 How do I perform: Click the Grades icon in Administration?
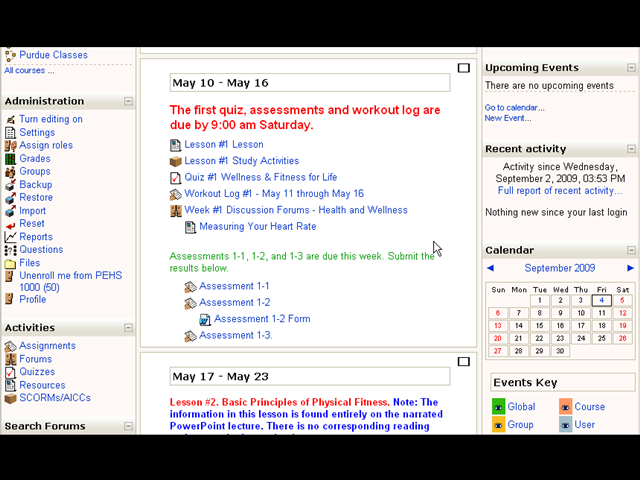pyautogui.click(x=10, y=159)
